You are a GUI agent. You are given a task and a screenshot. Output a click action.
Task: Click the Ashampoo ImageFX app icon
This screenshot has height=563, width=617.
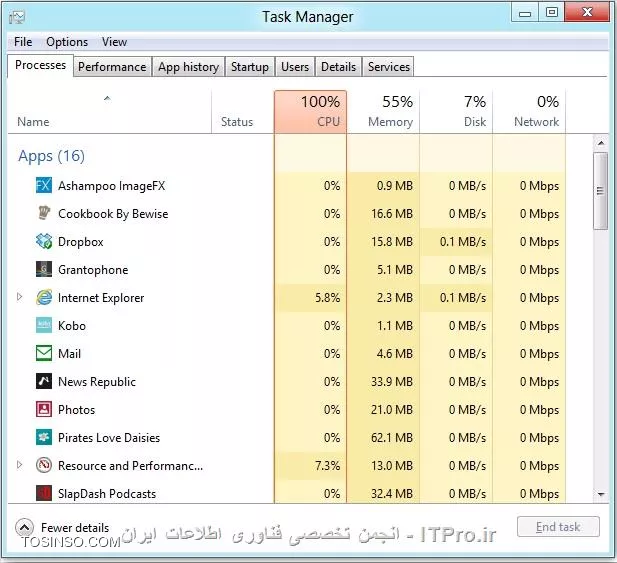click(44, 185)
